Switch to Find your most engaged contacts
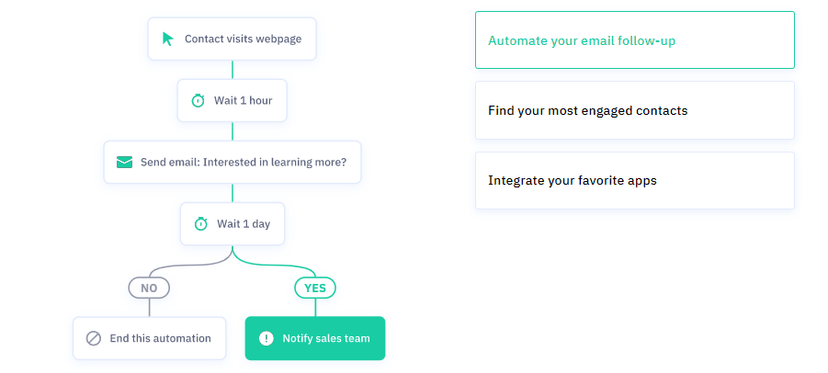Viewport: 828px width, 373px height. coord(635,110)
